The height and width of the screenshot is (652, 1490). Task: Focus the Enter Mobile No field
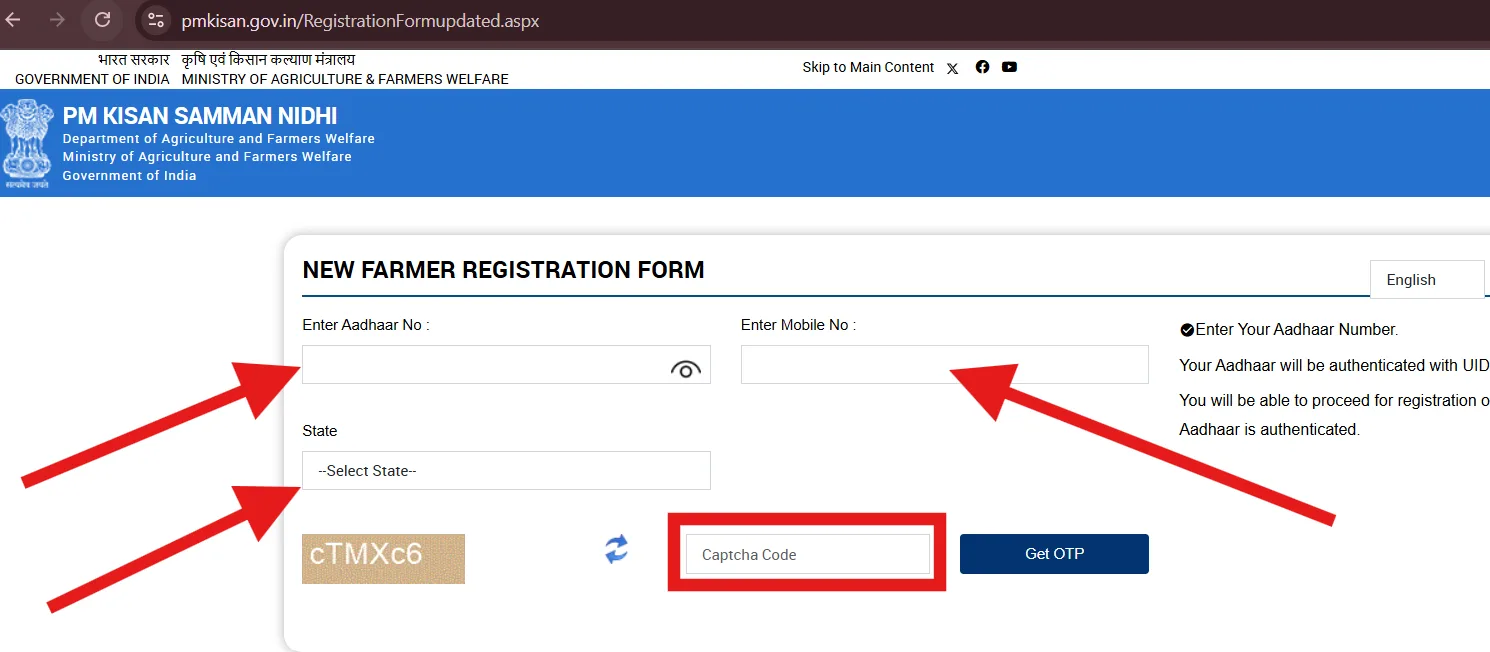point(944,364)
